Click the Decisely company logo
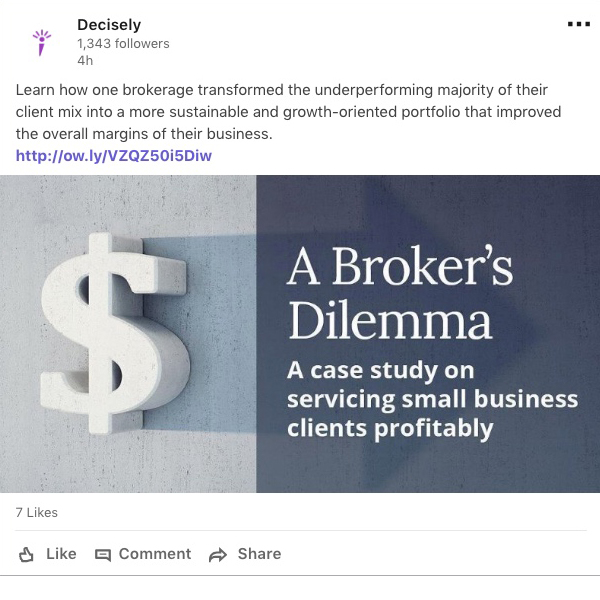 41,41
